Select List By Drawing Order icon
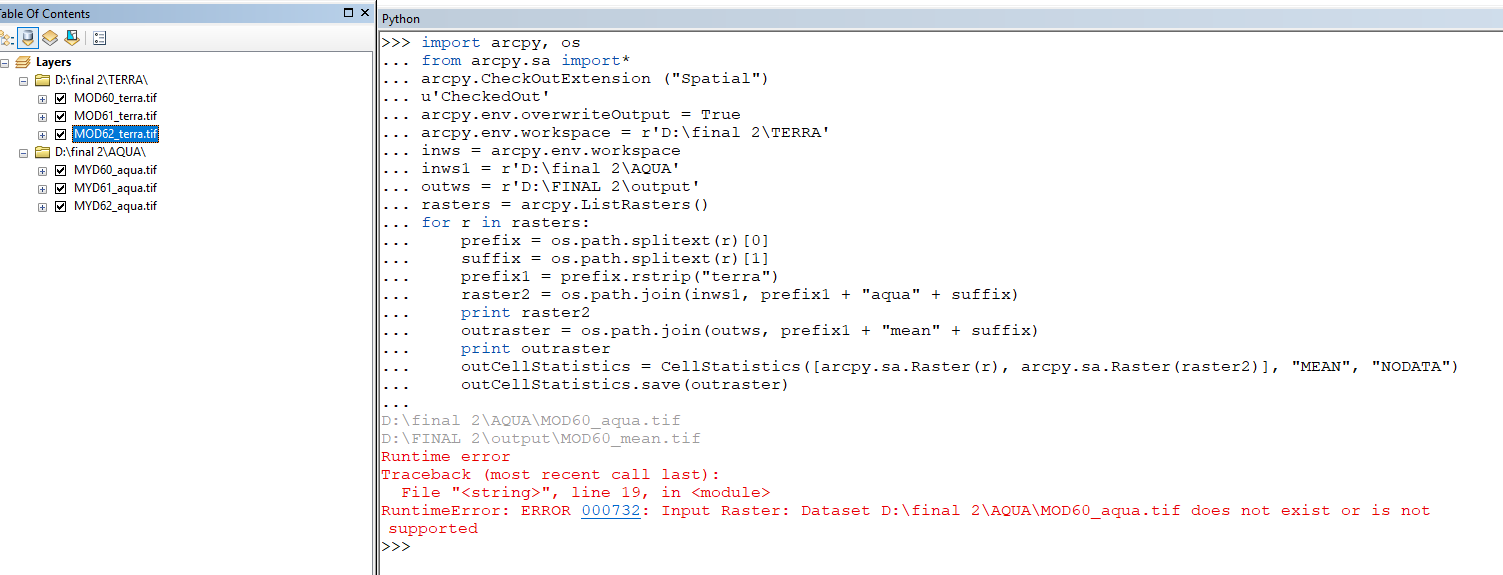 (x=5, y=38)
